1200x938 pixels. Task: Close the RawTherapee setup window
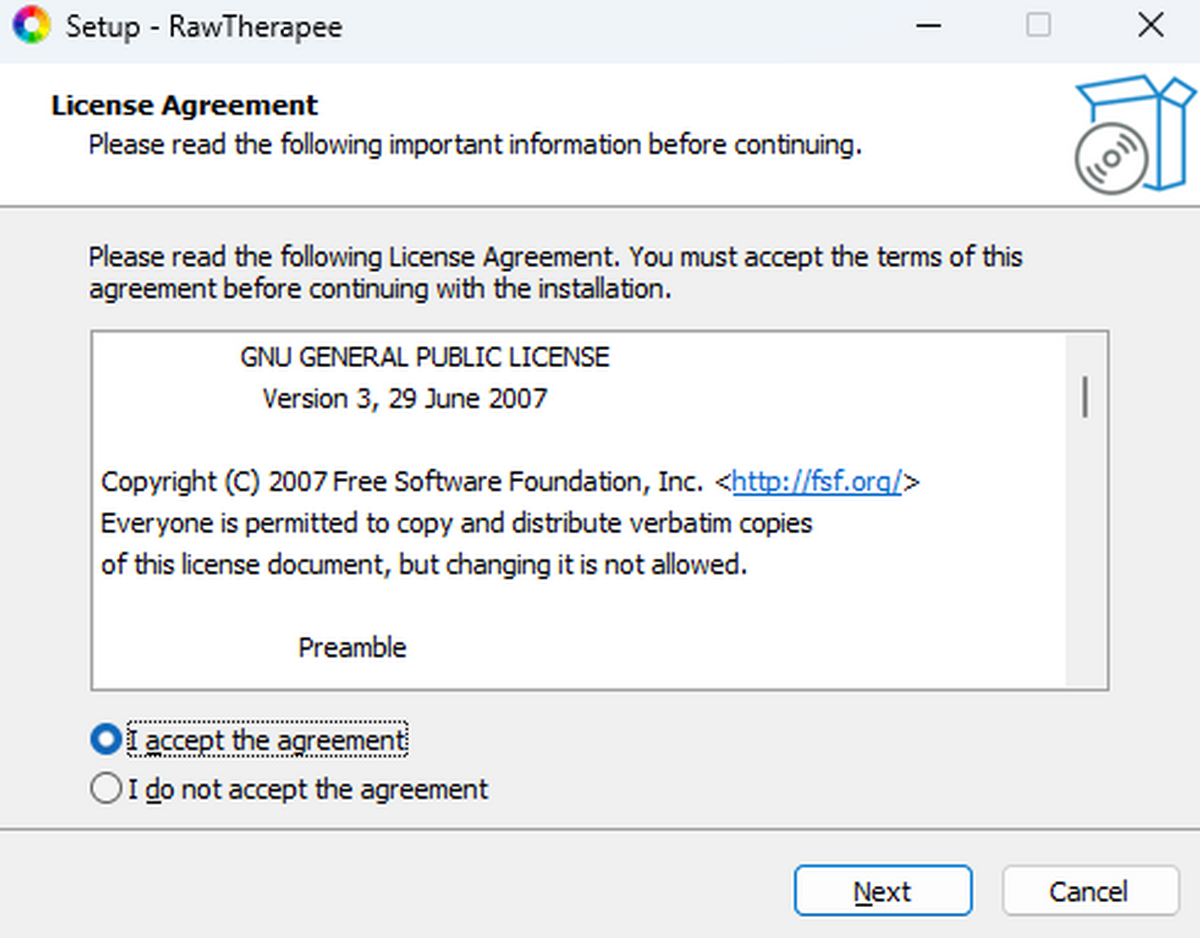[1150, 25]
